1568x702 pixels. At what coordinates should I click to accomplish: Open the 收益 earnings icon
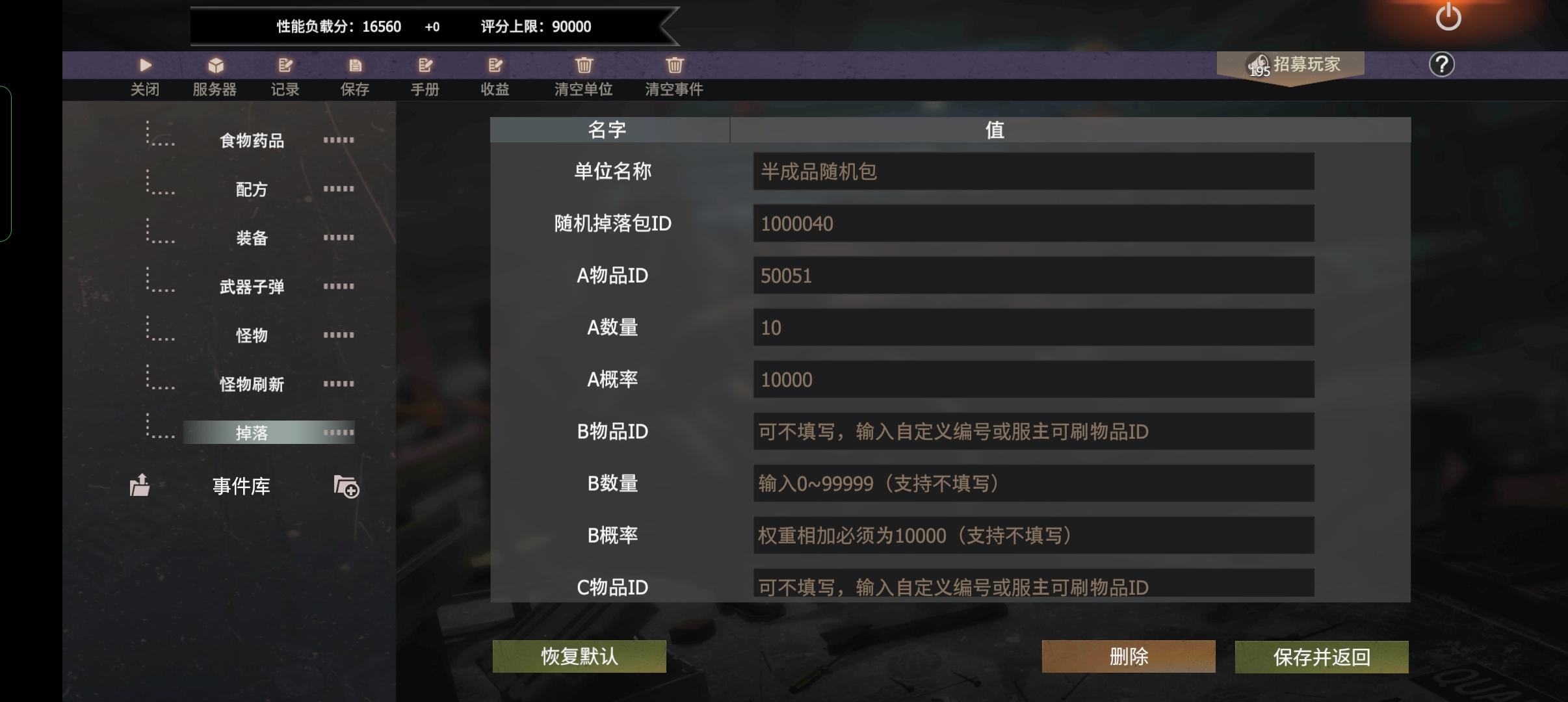point(495,65)
